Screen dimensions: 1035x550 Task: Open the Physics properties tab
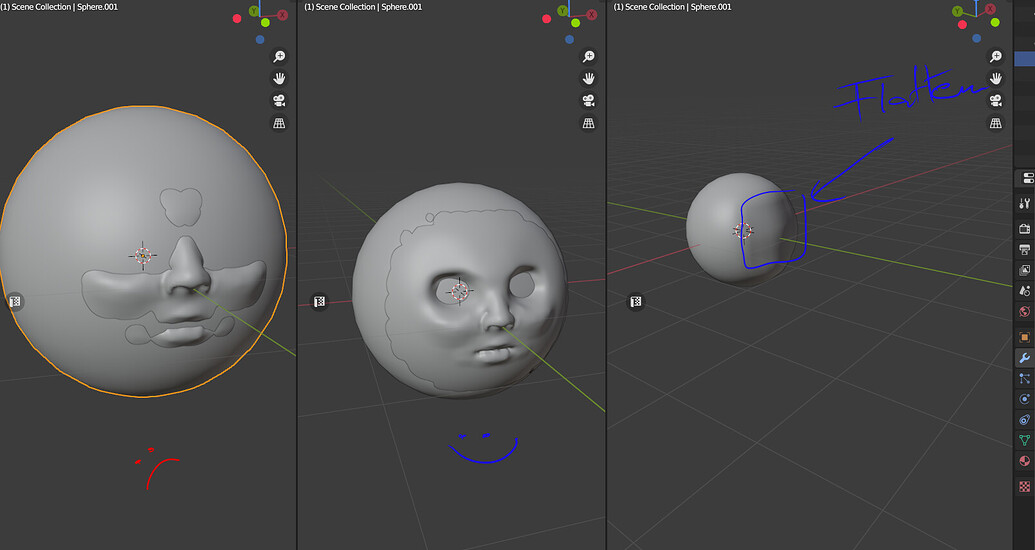point(1024,399)
